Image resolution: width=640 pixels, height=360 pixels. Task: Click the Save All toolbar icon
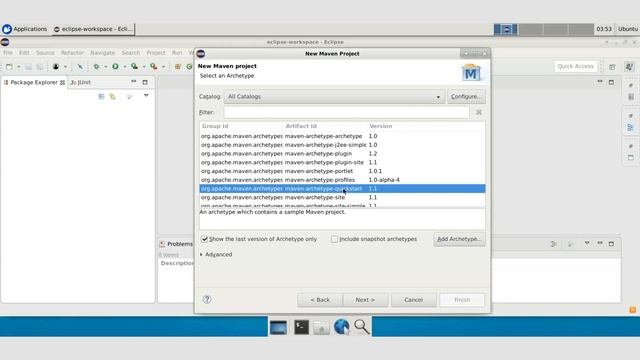click(x=40, y=67)
